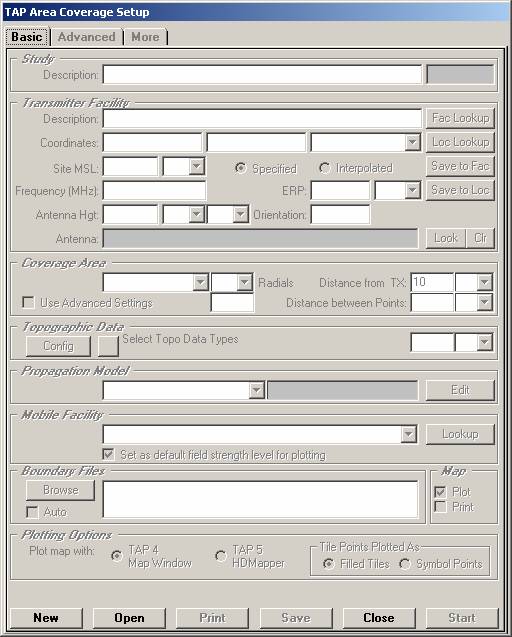Click the Distance from TX field
Viewport: 512px width, 637px height.
432,282
